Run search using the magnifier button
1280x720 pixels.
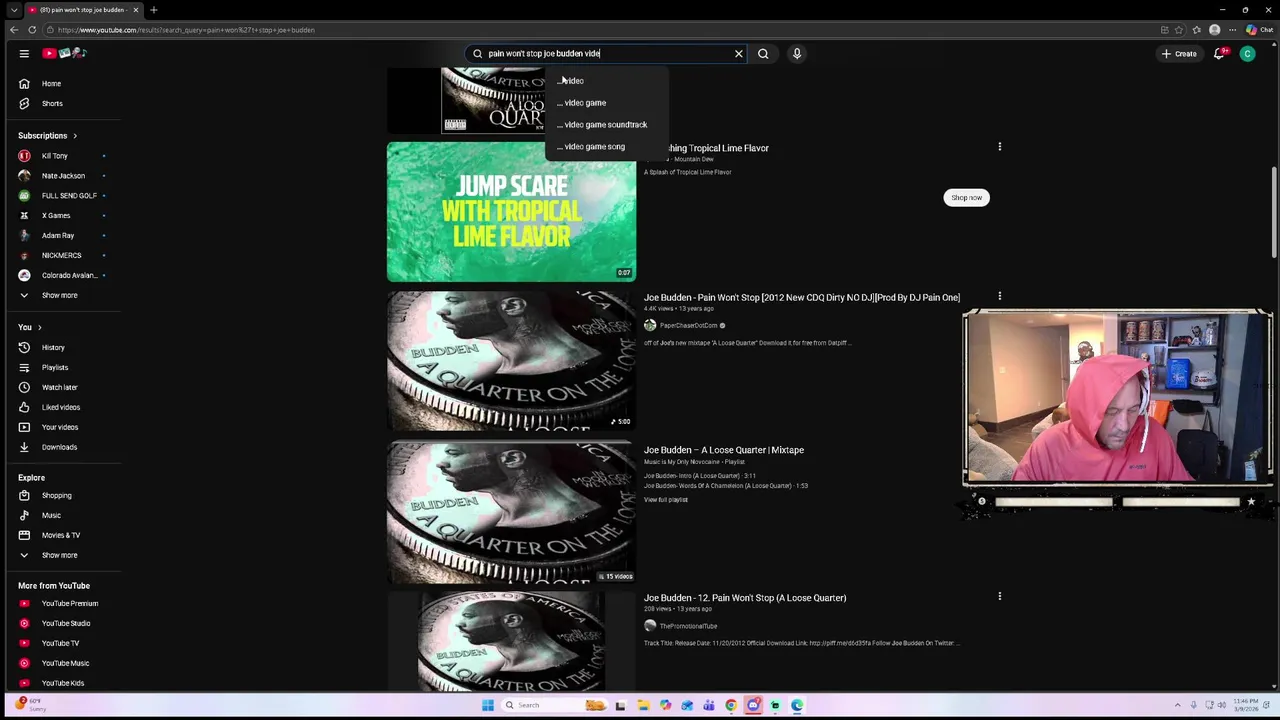(x=763, y=54)
